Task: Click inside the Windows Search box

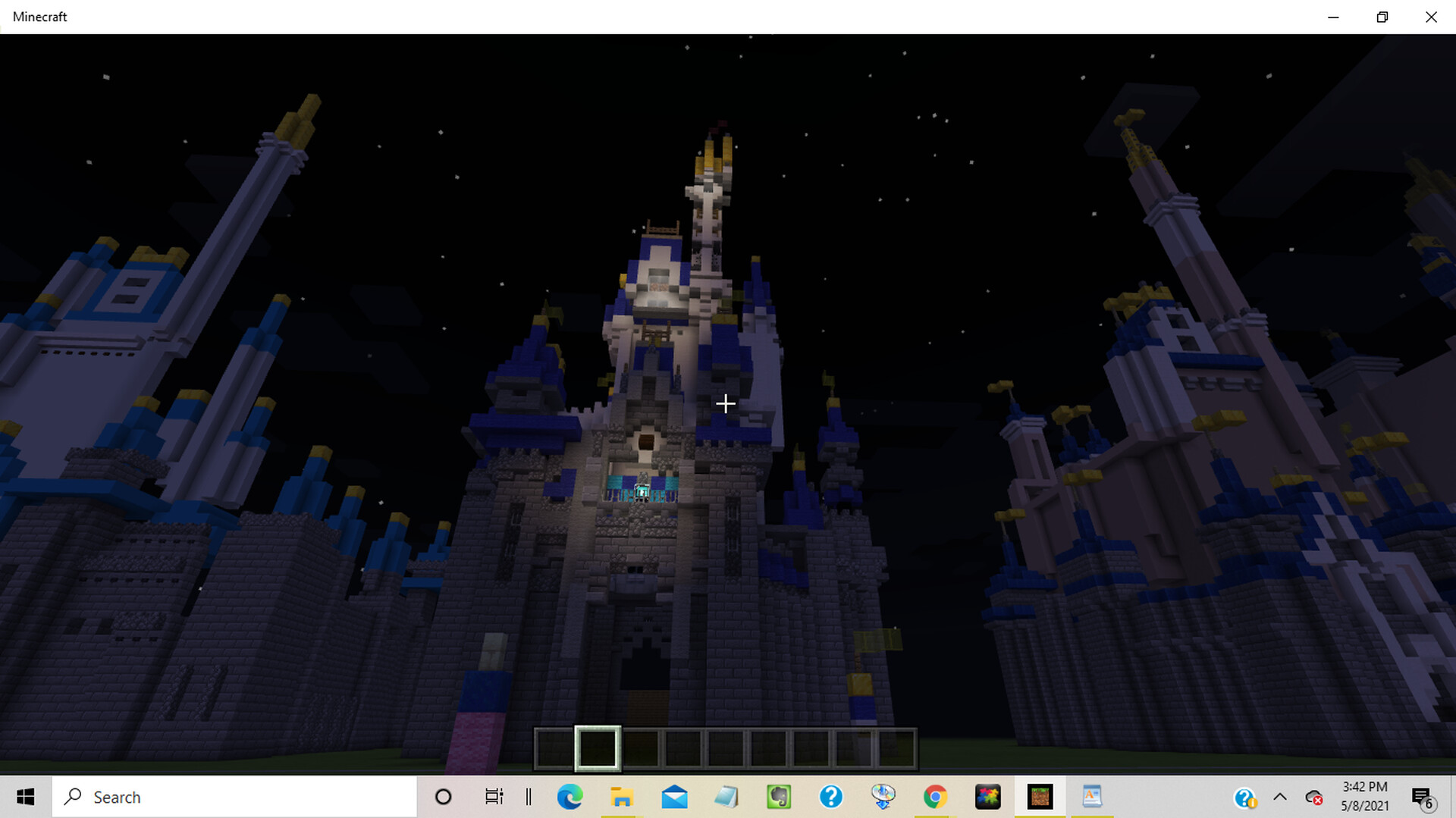Action: [227, 797]
